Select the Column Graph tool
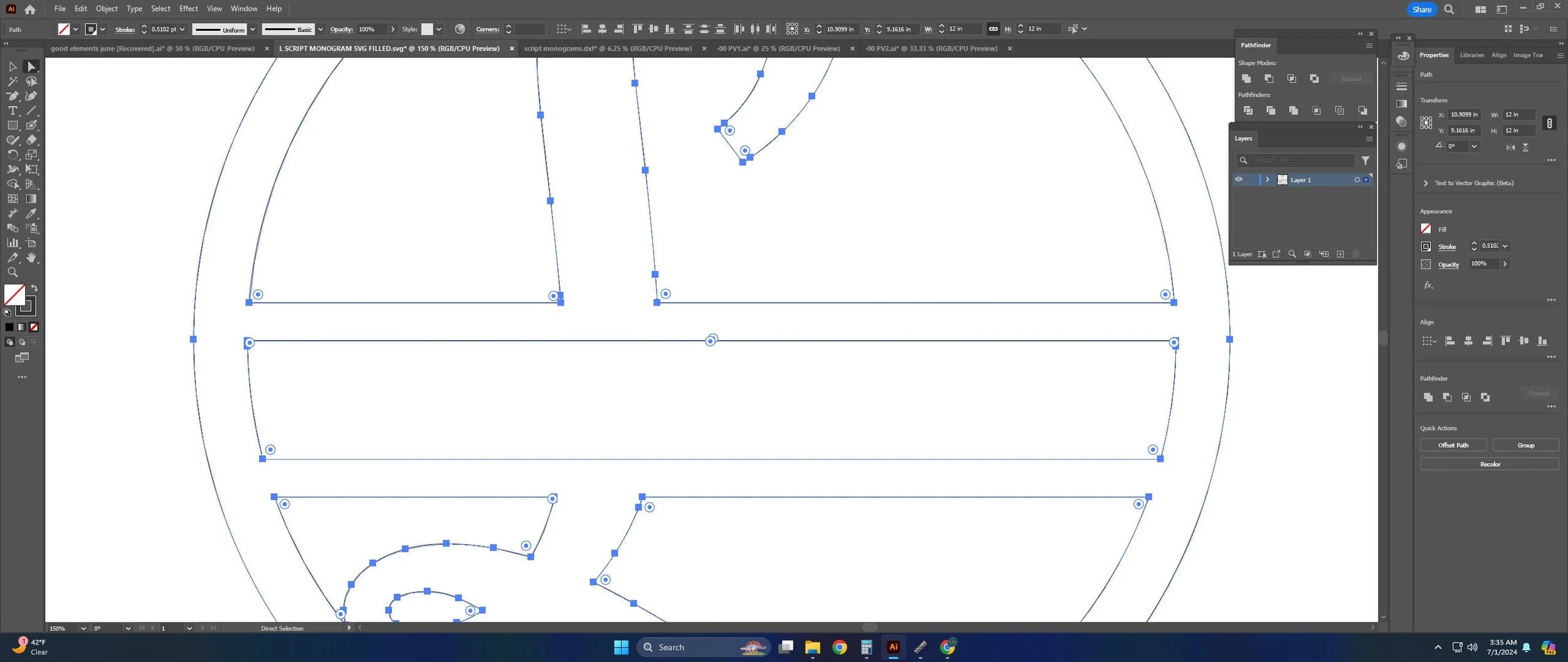This screenshot has width=1568, height=662. click(13, 243)
